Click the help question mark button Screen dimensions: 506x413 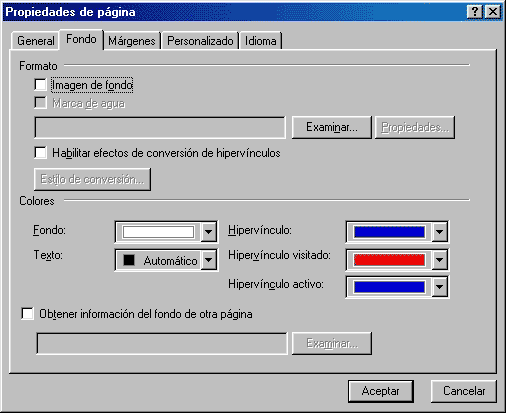475,12
